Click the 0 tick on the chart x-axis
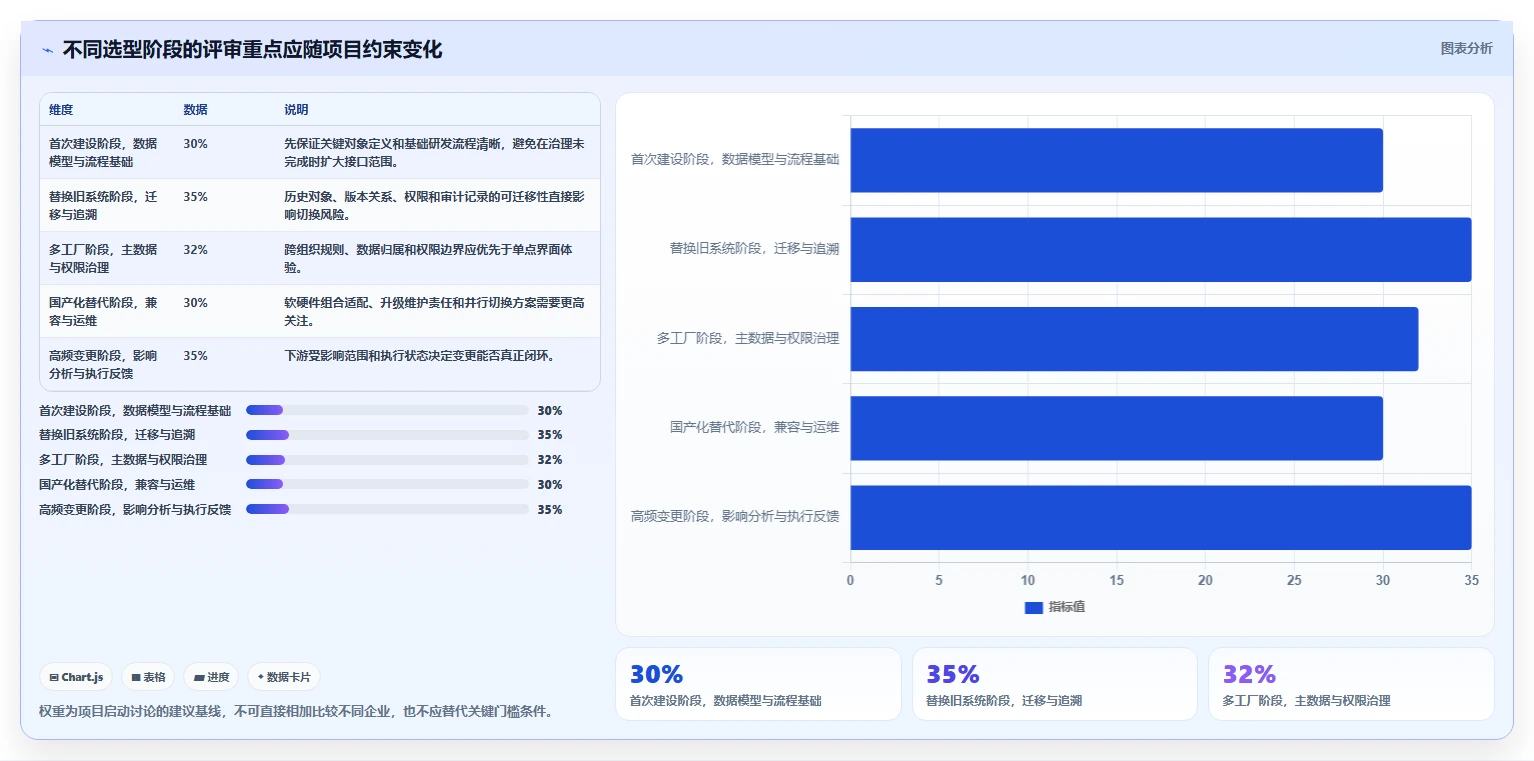 [x=850, y=580]
